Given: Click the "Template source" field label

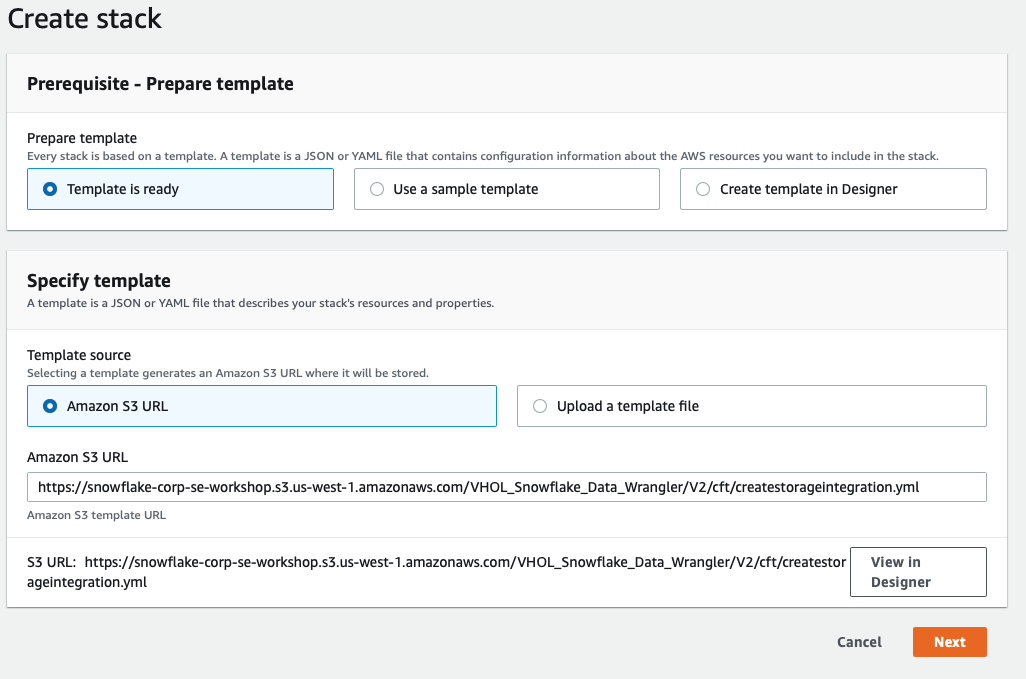Looking at the screenshot, I should click(79, 355).
